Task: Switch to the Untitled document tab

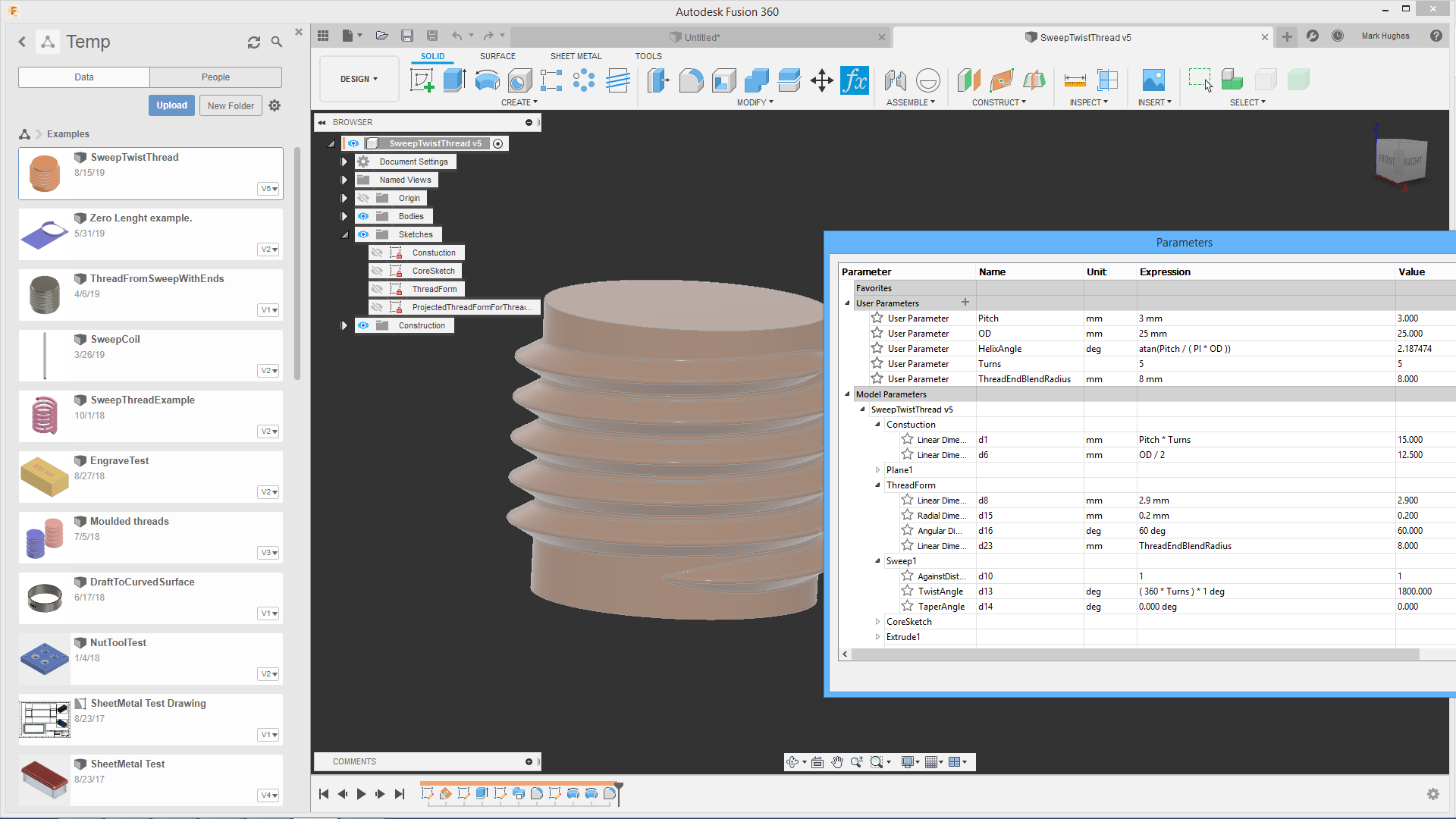Action: [701, 37]
